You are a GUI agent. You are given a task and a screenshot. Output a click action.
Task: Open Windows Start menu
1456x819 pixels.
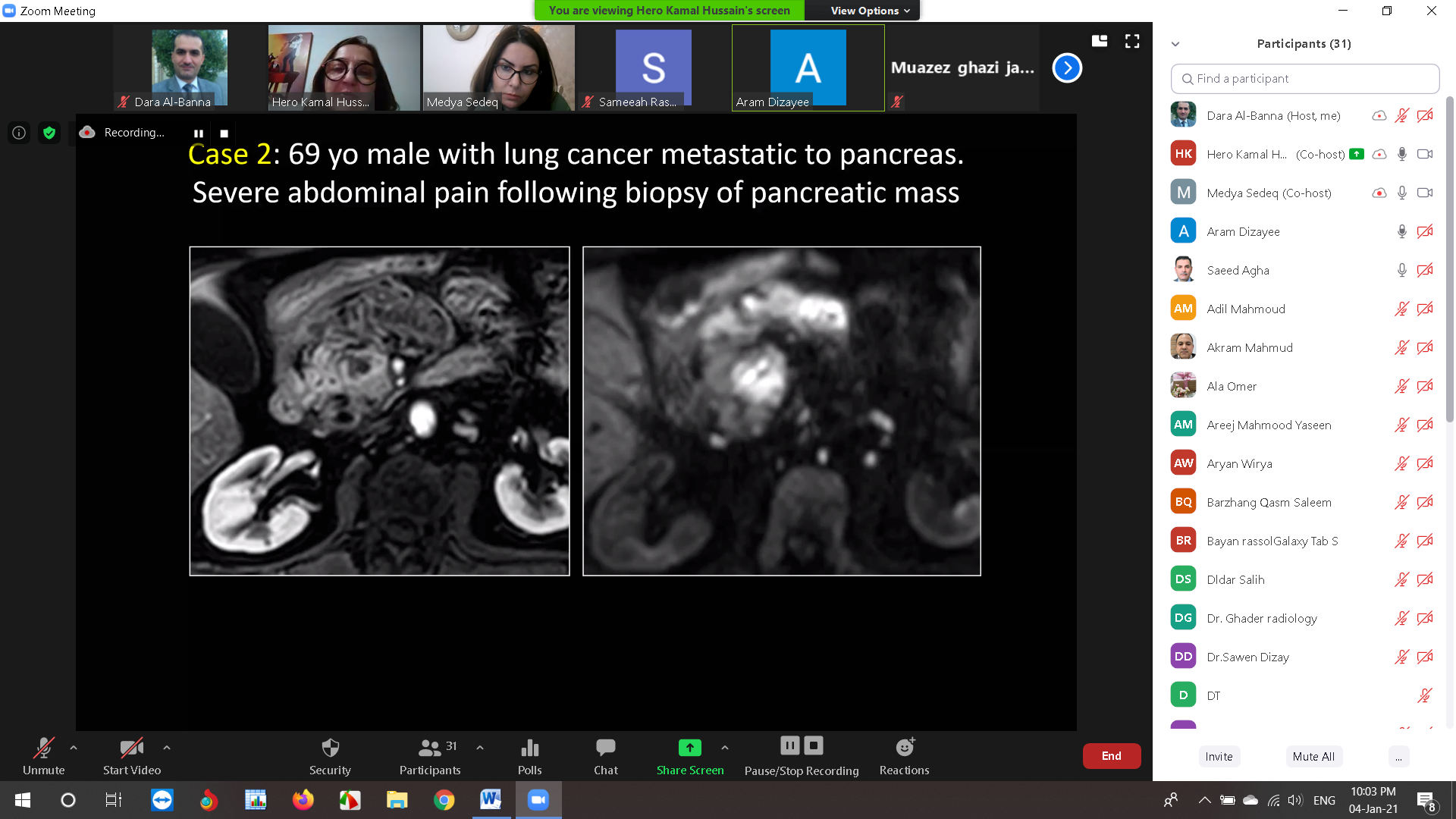tap(23, 800)
